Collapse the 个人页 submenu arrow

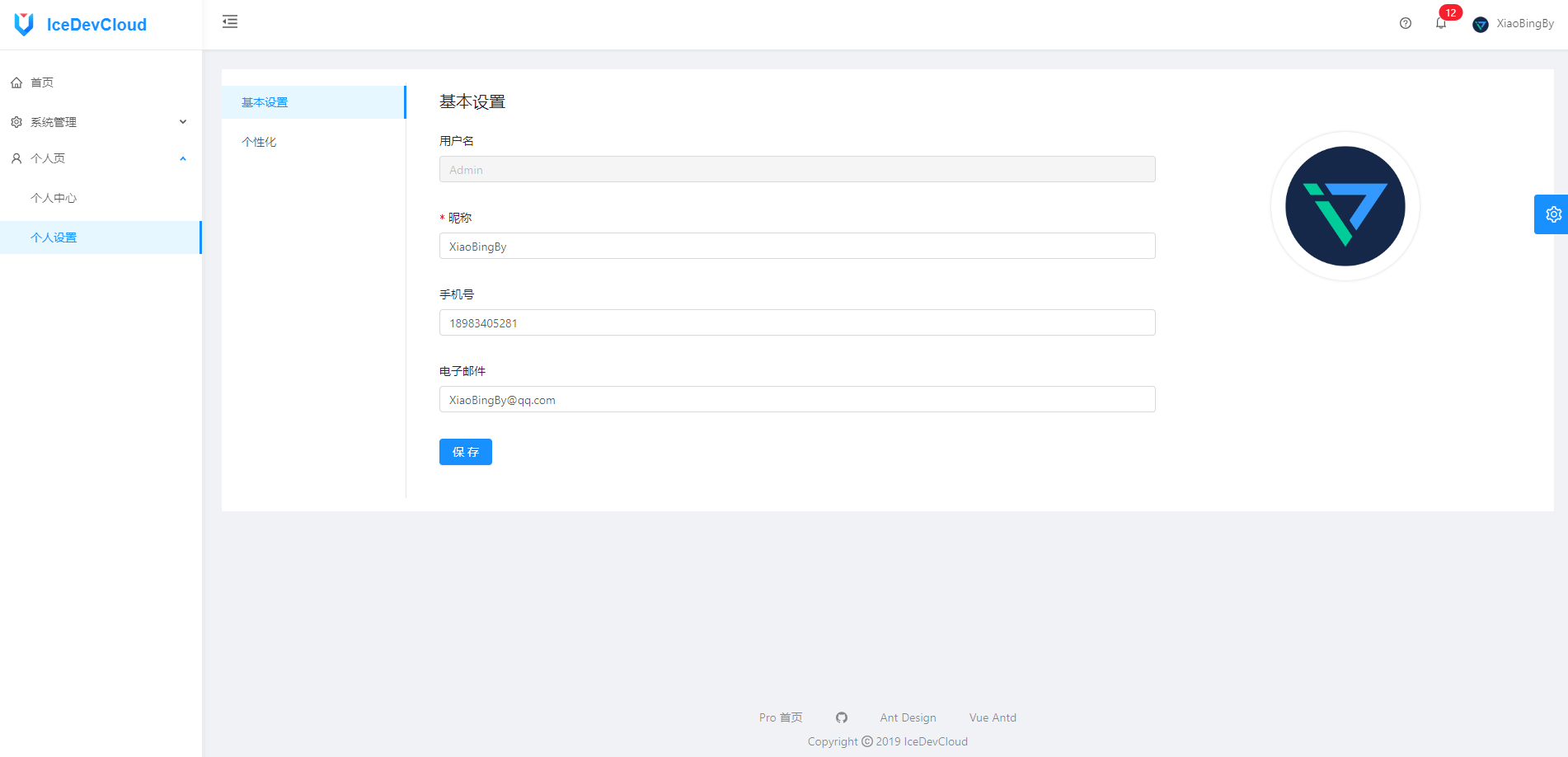point(183,158)
